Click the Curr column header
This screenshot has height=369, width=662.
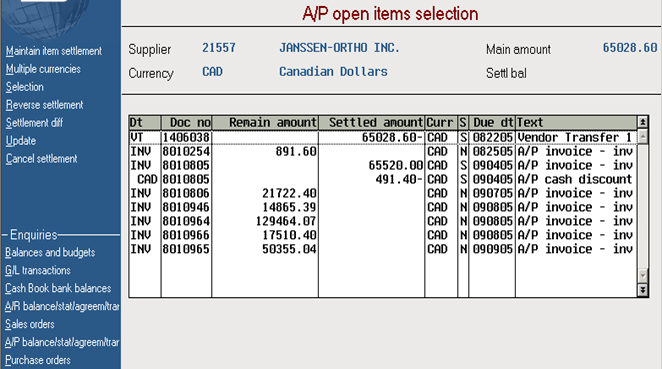441,122
